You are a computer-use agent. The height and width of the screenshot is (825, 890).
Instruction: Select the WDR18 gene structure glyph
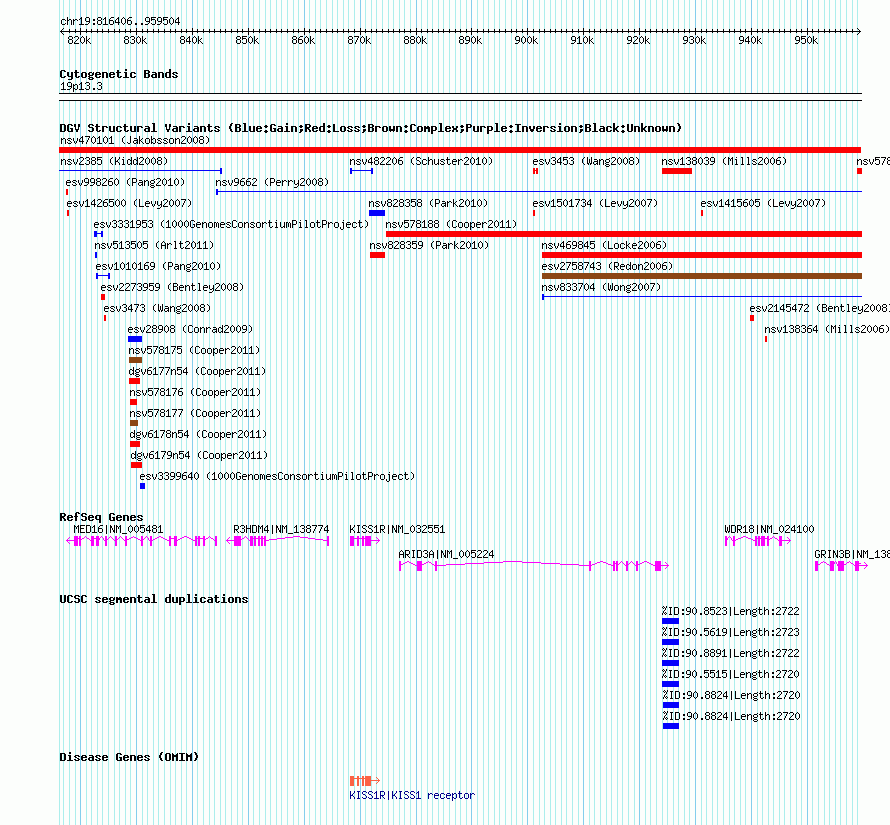(758, 541)
